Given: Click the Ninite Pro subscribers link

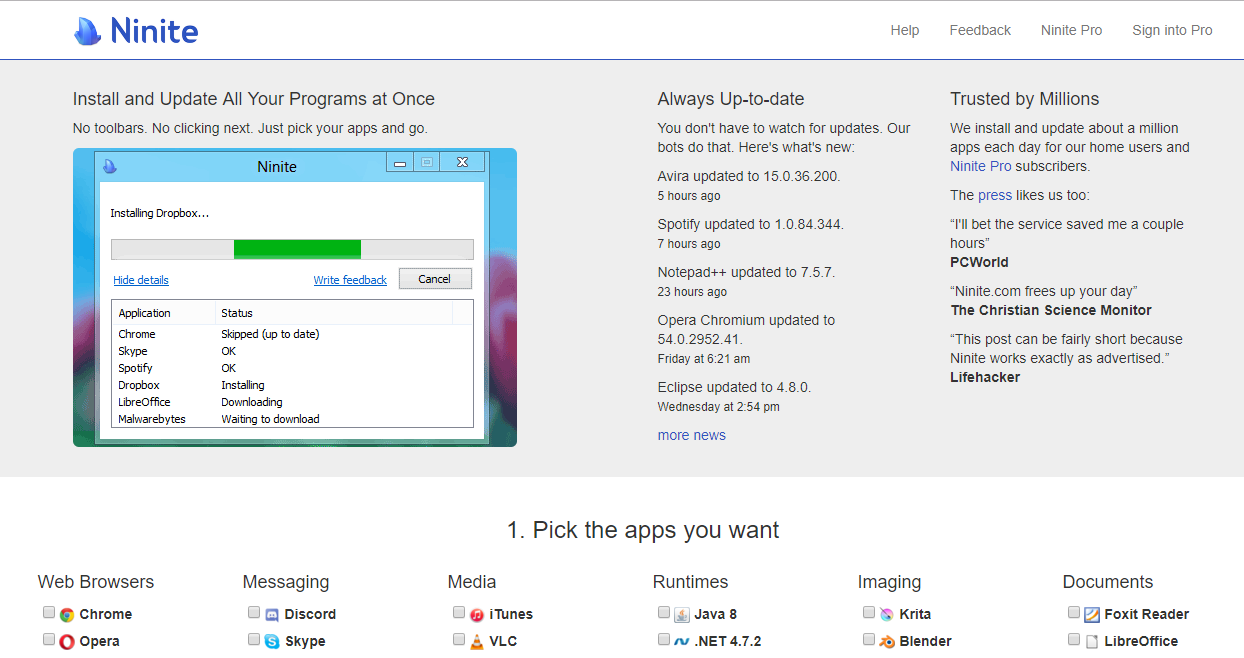Looking at the screenshot, I should coord(980,166).
